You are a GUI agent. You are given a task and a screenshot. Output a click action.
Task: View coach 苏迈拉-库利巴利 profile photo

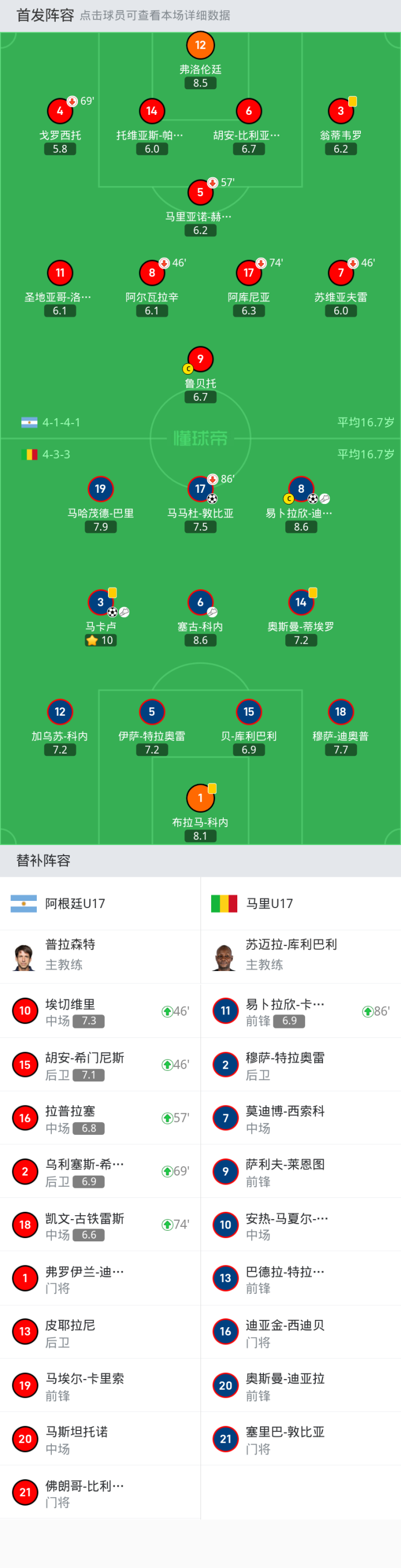(x=224, y=957)
